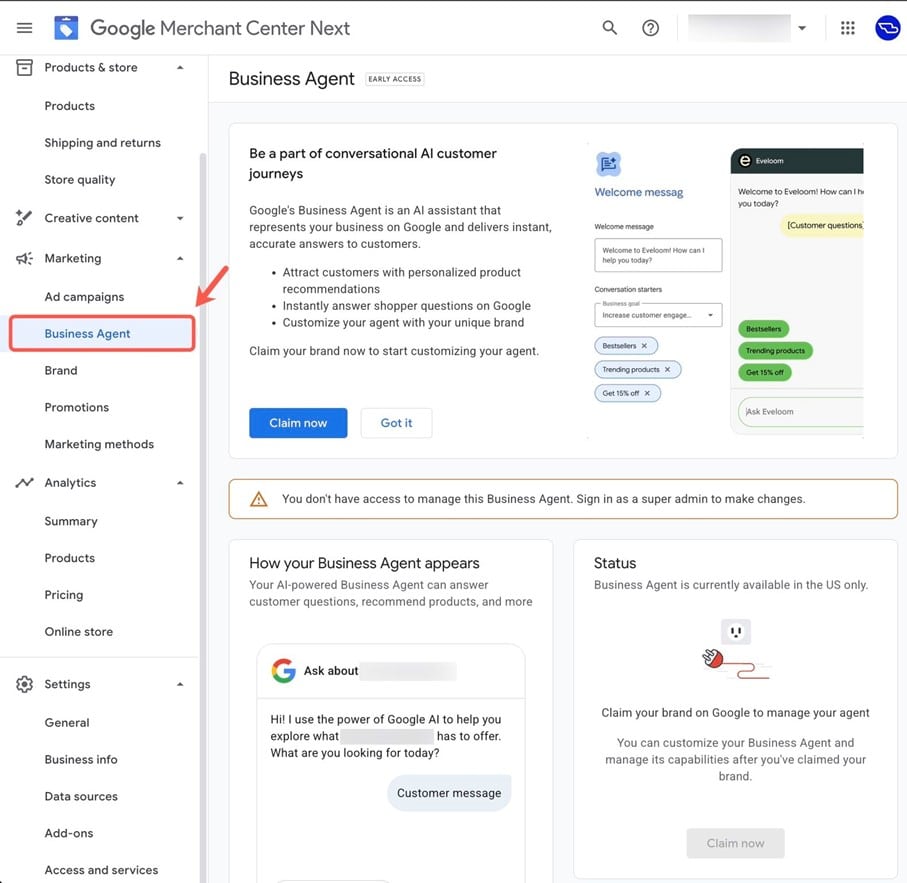Go to Promotions in the sidebar
The image size is (907, 883).
(77, 408)
